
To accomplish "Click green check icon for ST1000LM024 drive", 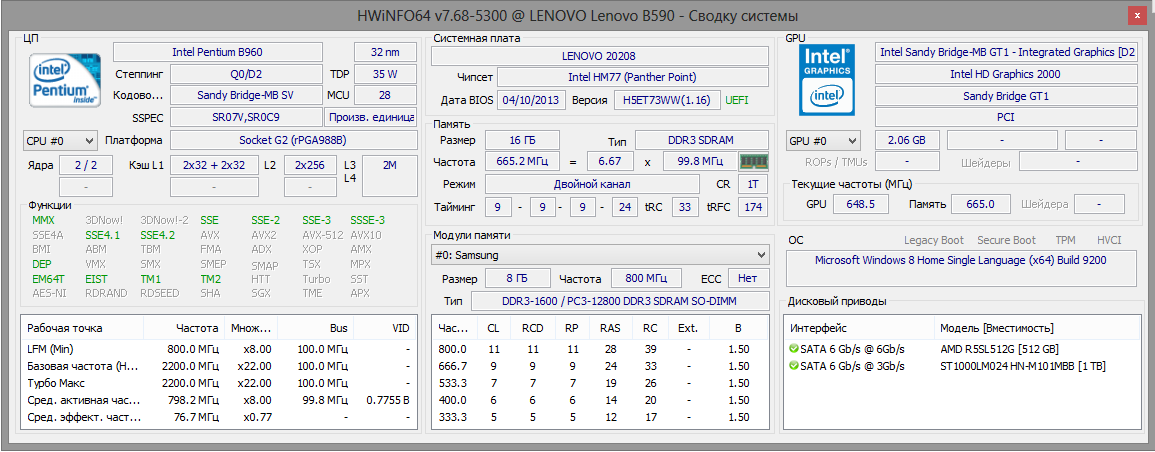I will [x=793, y=366].
